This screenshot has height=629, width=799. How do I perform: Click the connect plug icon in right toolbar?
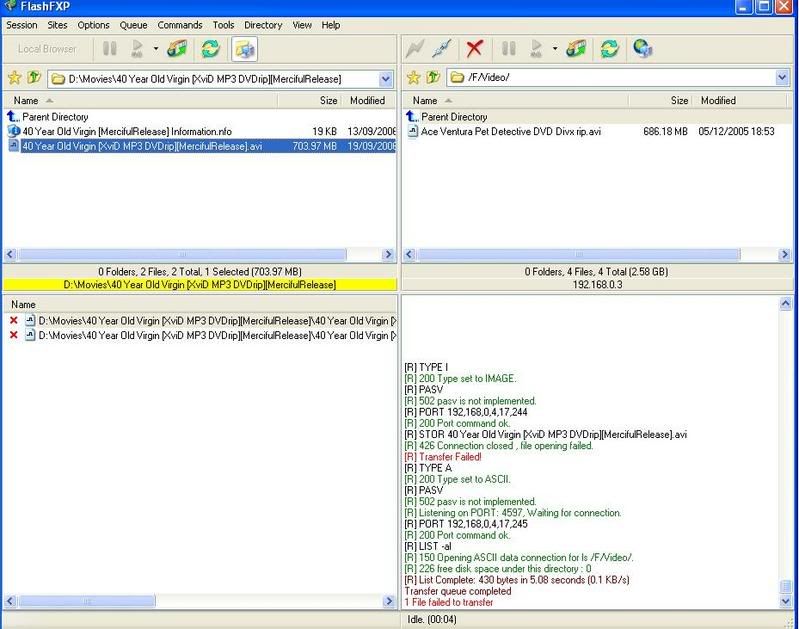(x=442, y=49)
